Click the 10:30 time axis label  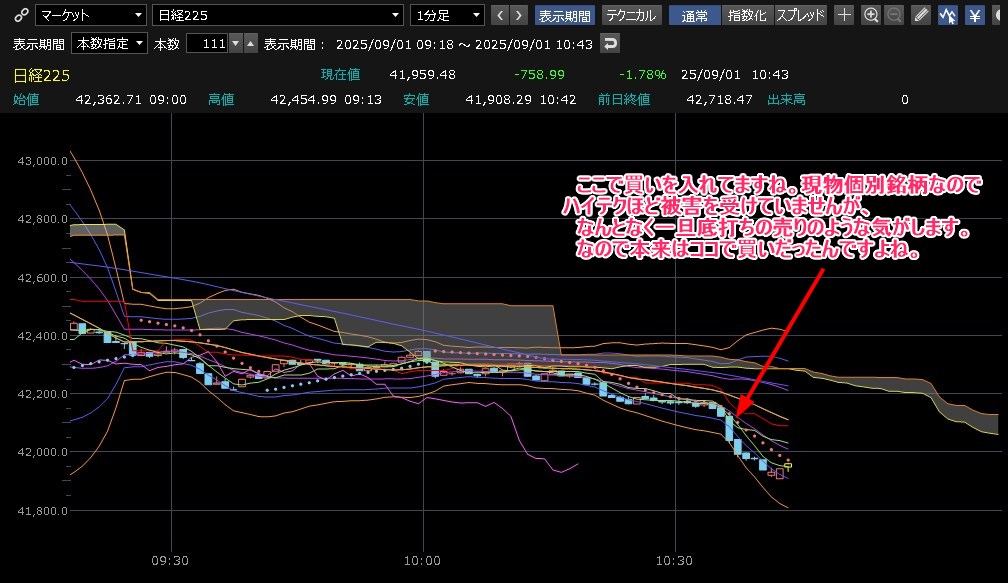(674, 561)
